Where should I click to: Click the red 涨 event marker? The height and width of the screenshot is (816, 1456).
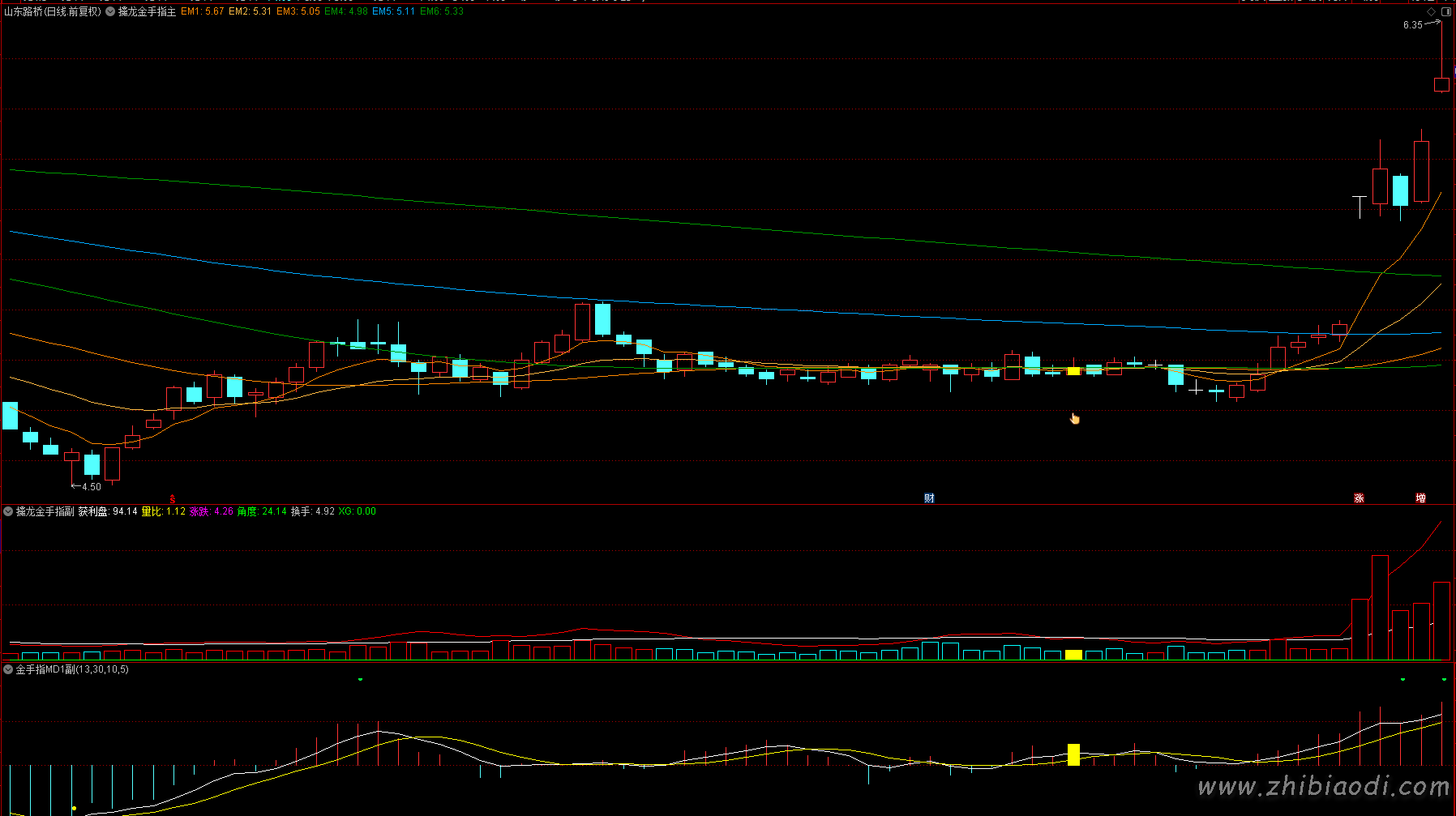pos(1359,498)
